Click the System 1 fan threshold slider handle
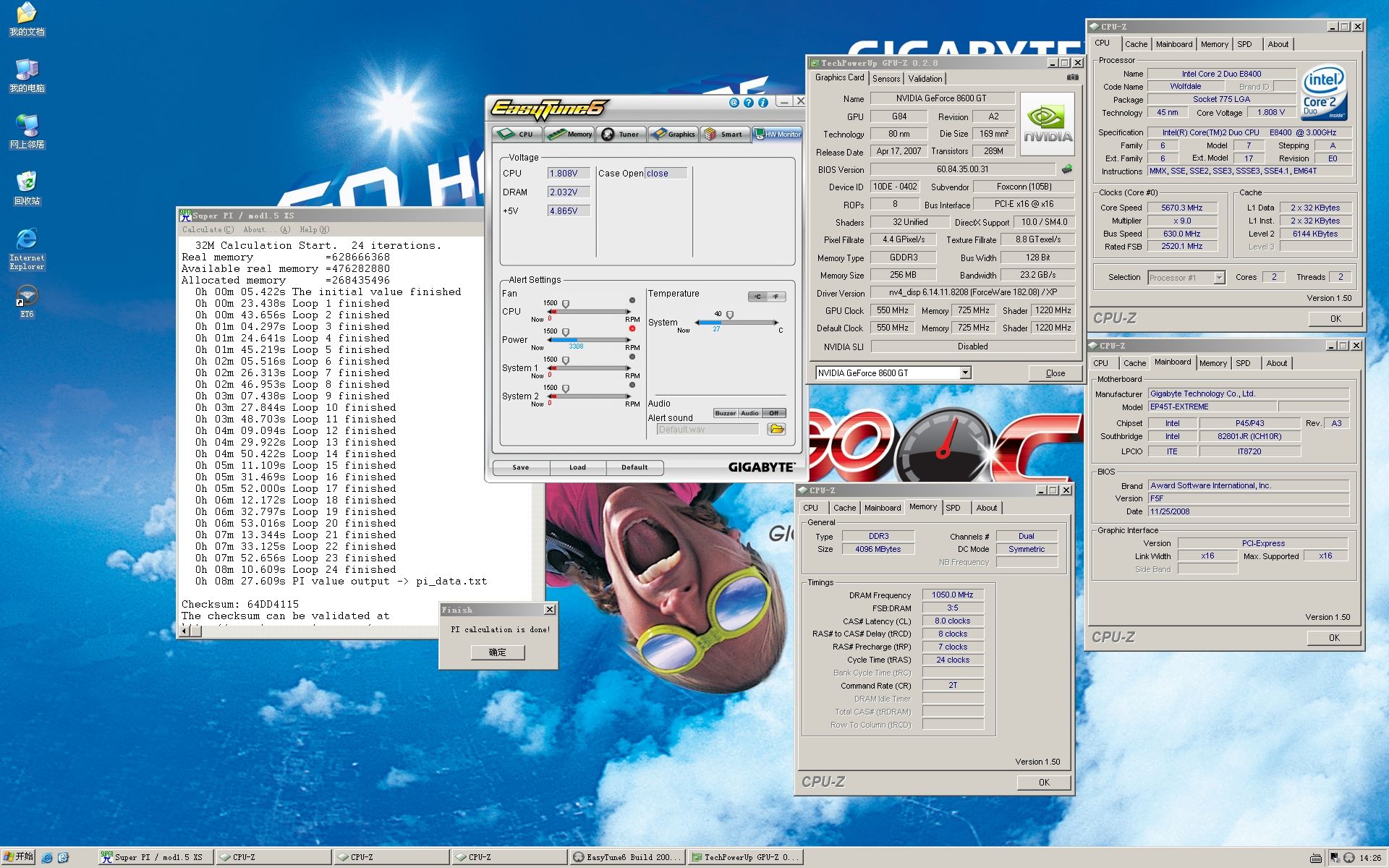 [566, 360]
